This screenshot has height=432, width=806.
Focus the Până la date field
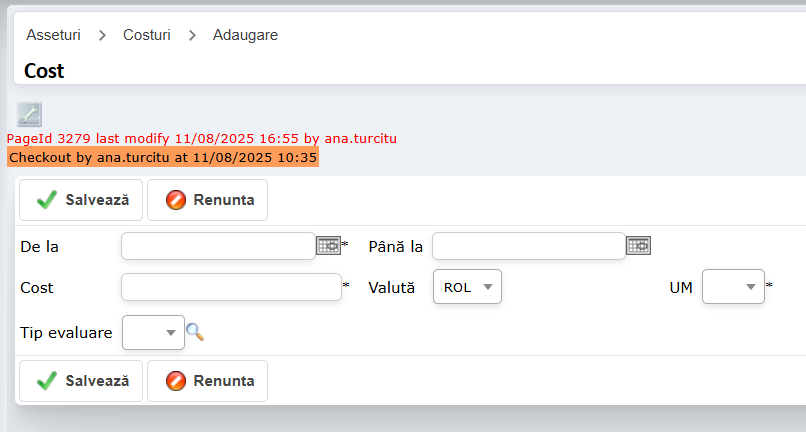pos(528,245)
